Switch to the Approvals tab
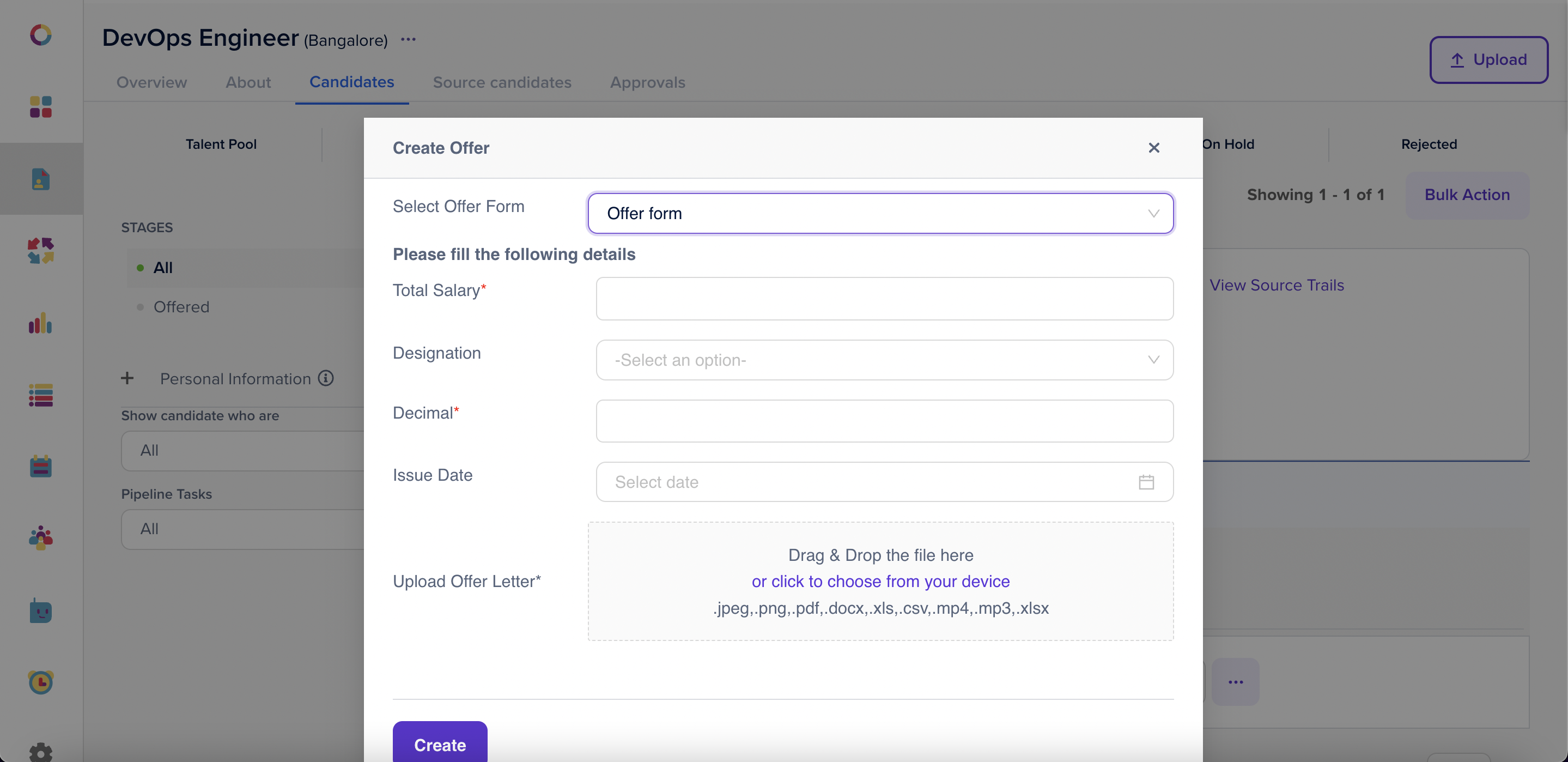Screen dimensions: 1568x762 [648, 82]
